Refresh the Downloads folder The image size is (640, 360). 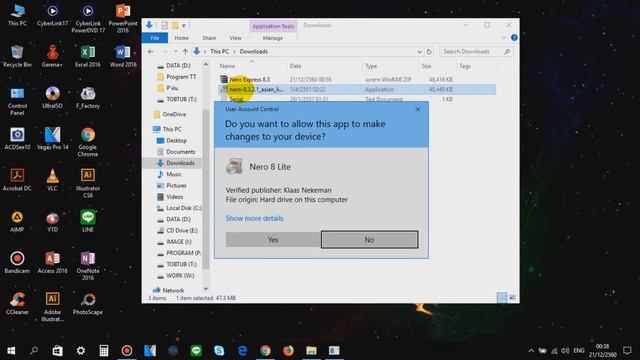[429, 52]
